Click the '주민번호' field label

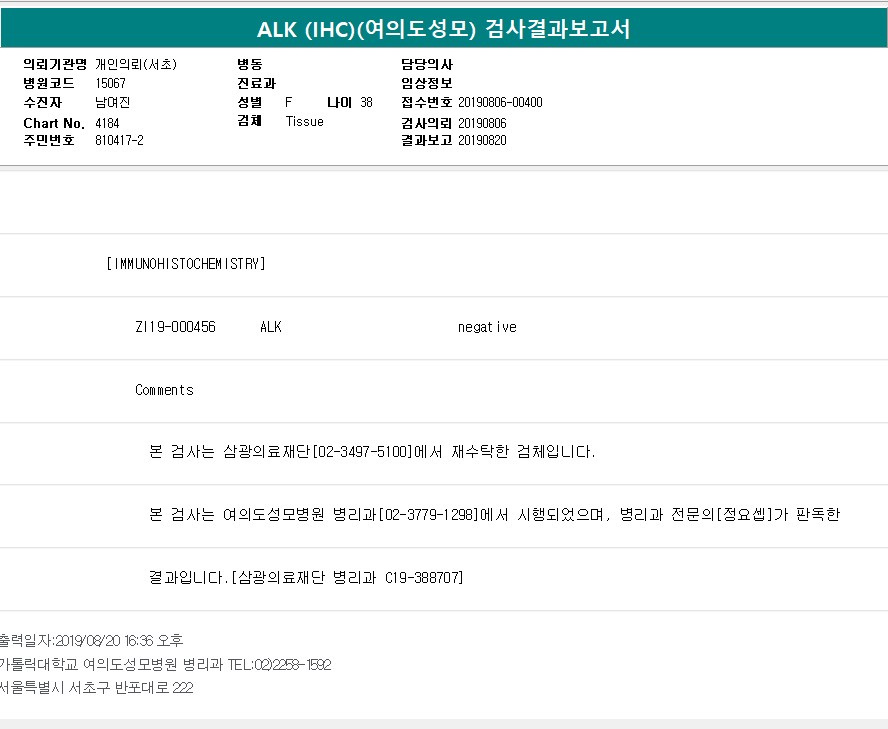[49, 140]
